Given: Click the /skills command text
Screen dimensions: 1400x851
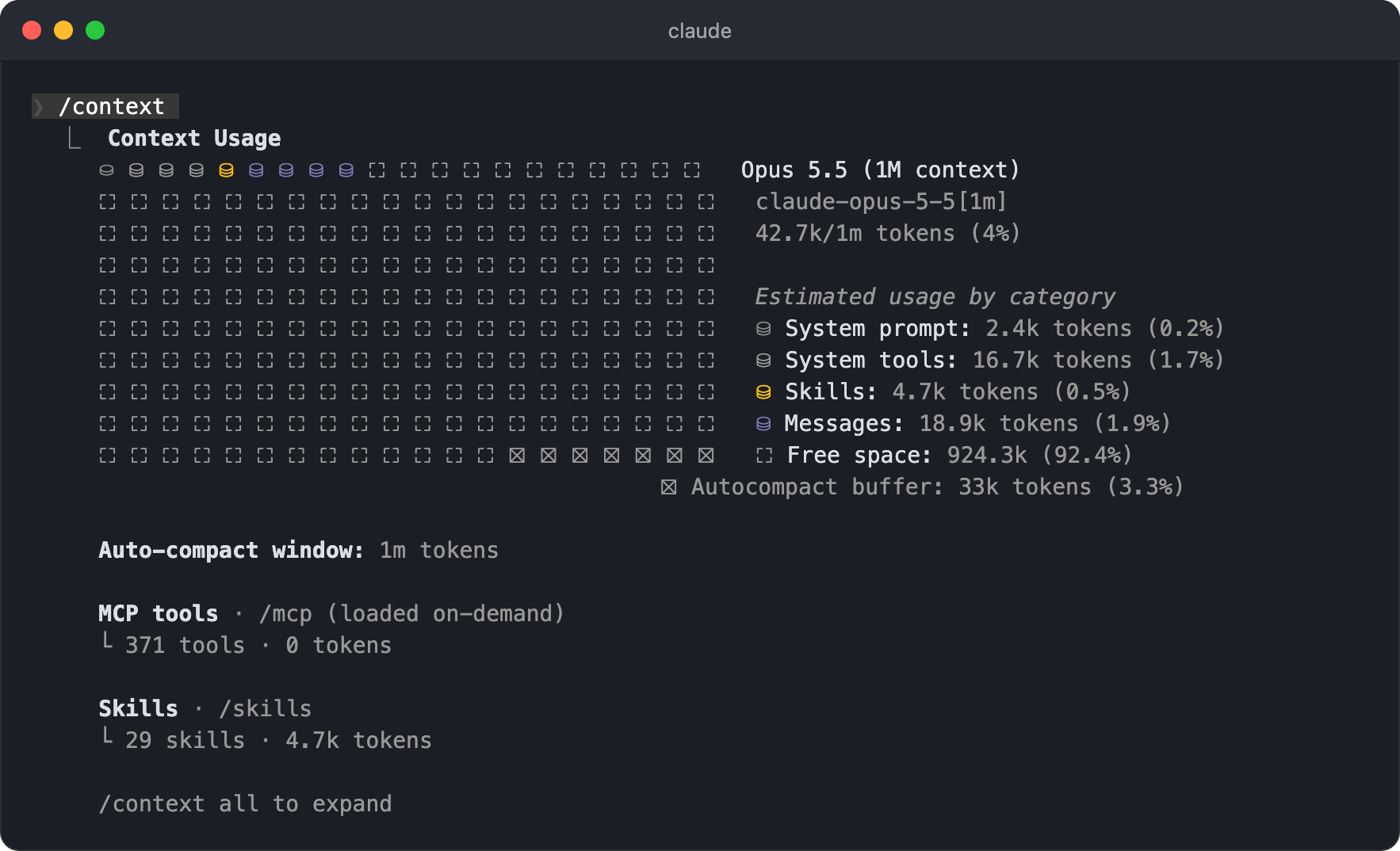Looking at the screenshot, I should coord(266,708).
